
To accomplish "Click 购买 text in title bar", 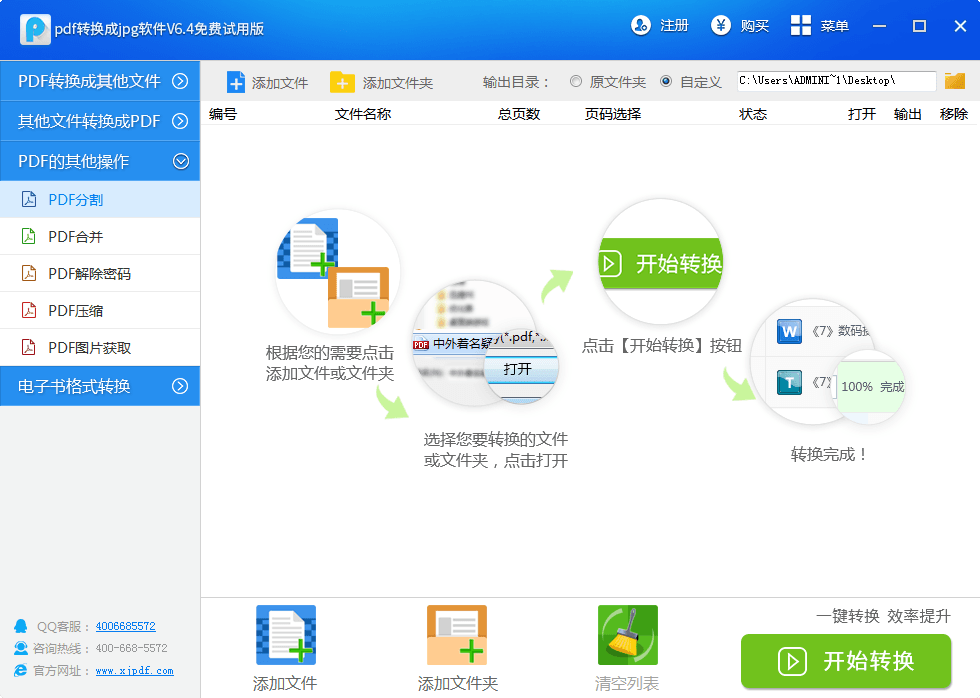I will [x=754, y=26].
